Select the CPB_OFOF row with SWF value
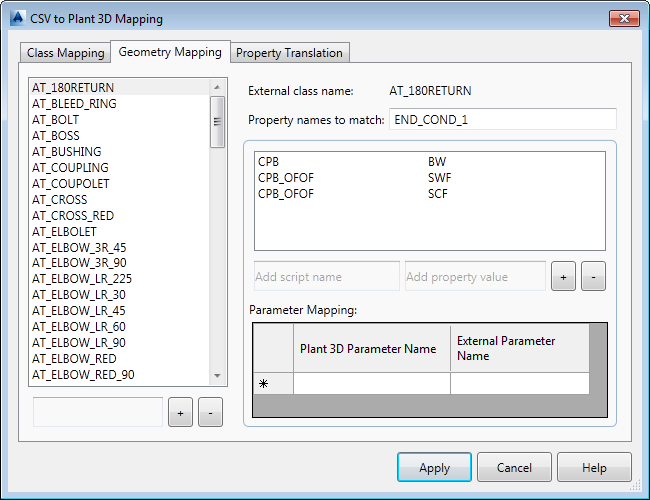 [429, 178]
